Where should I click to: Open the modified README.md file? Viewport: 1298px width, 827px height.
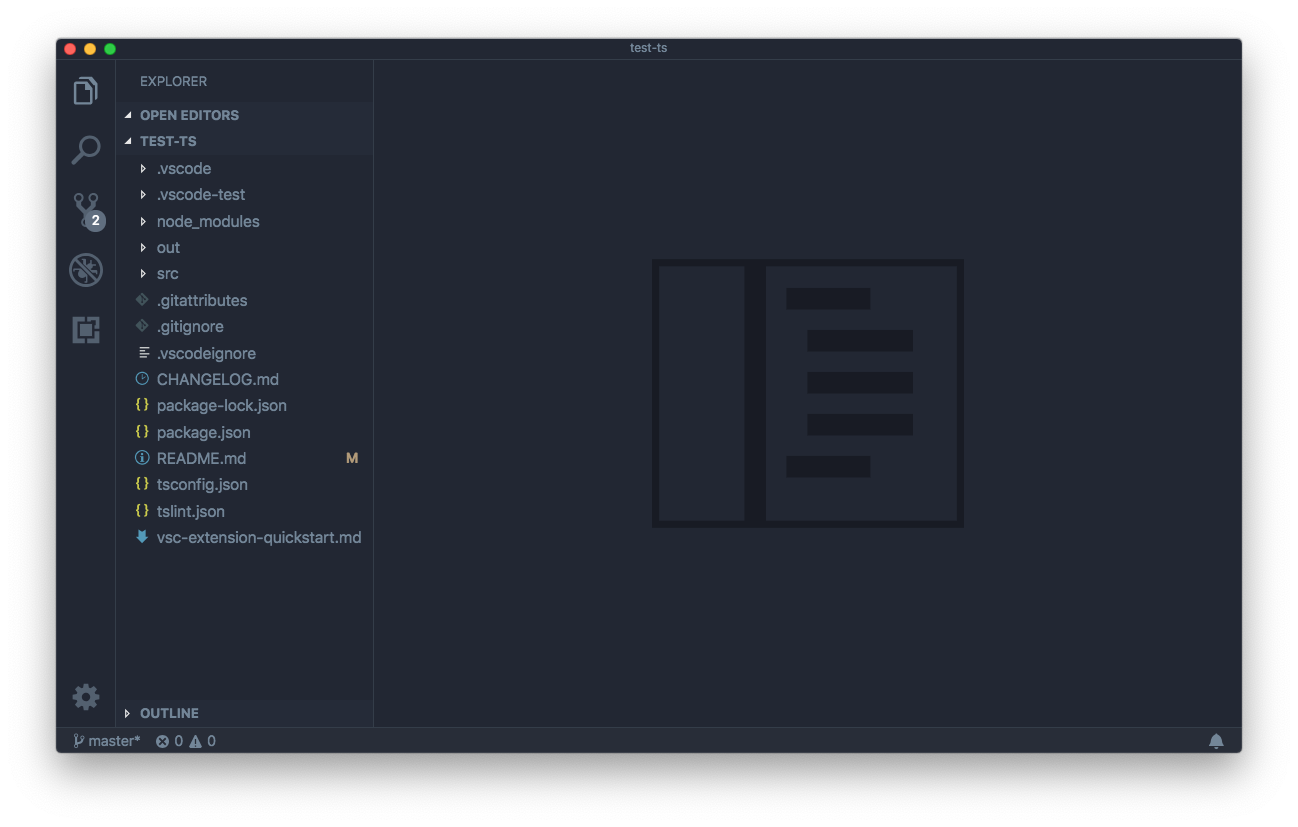244,458
